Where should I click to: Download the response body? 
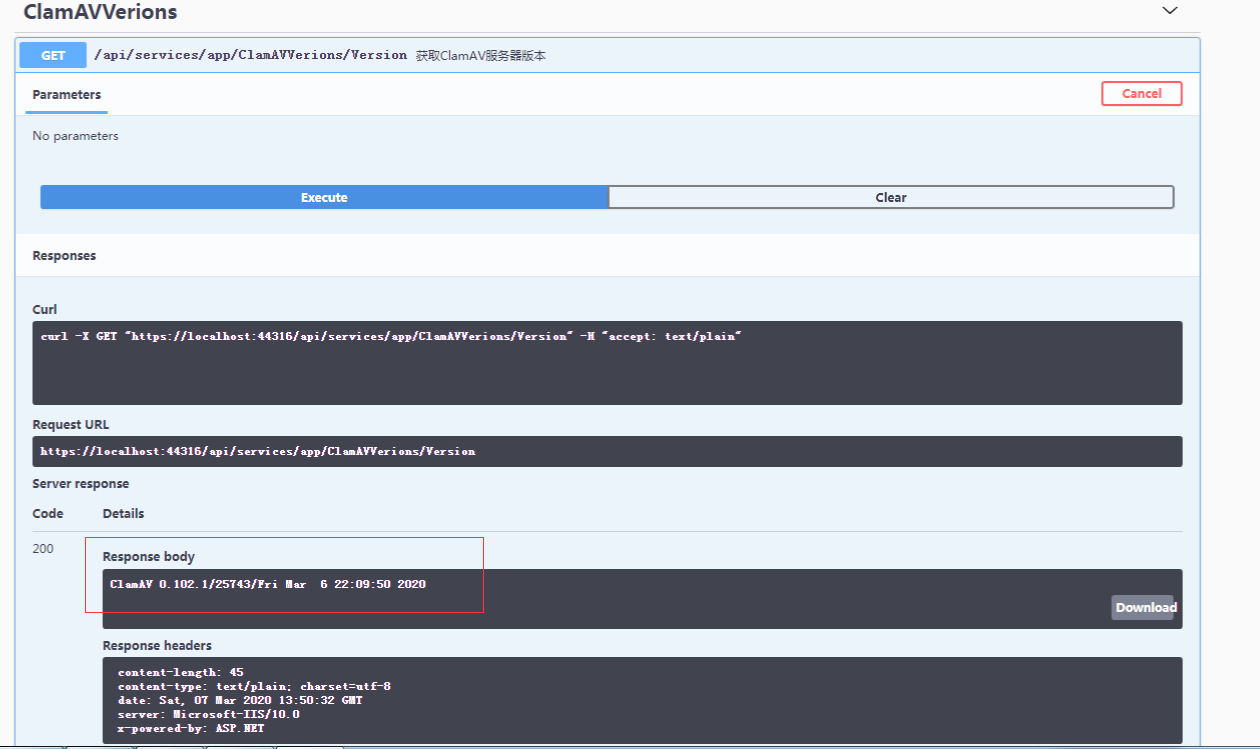point(1145,607)
